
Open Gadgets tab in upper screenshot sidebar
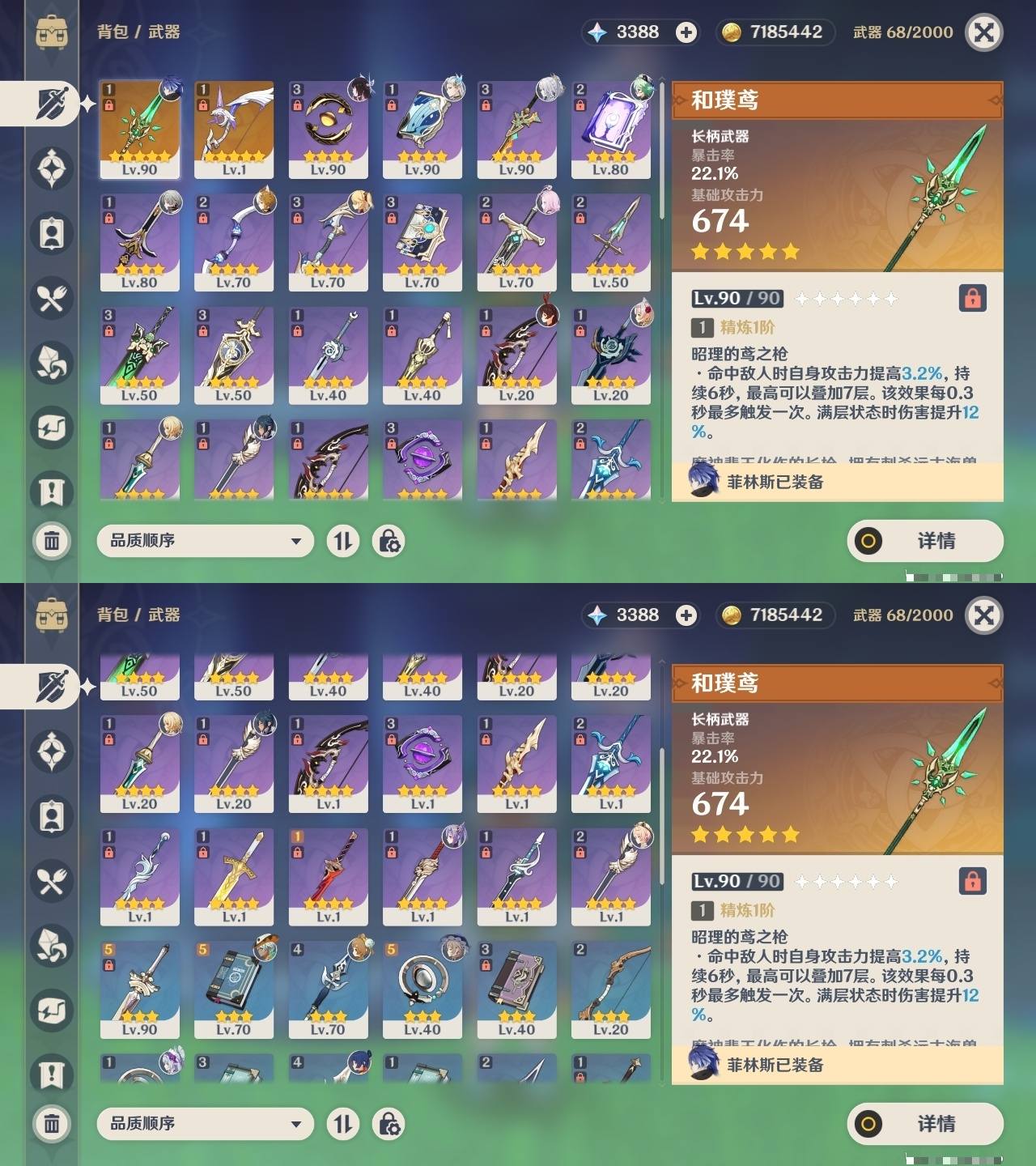point(52,428)
